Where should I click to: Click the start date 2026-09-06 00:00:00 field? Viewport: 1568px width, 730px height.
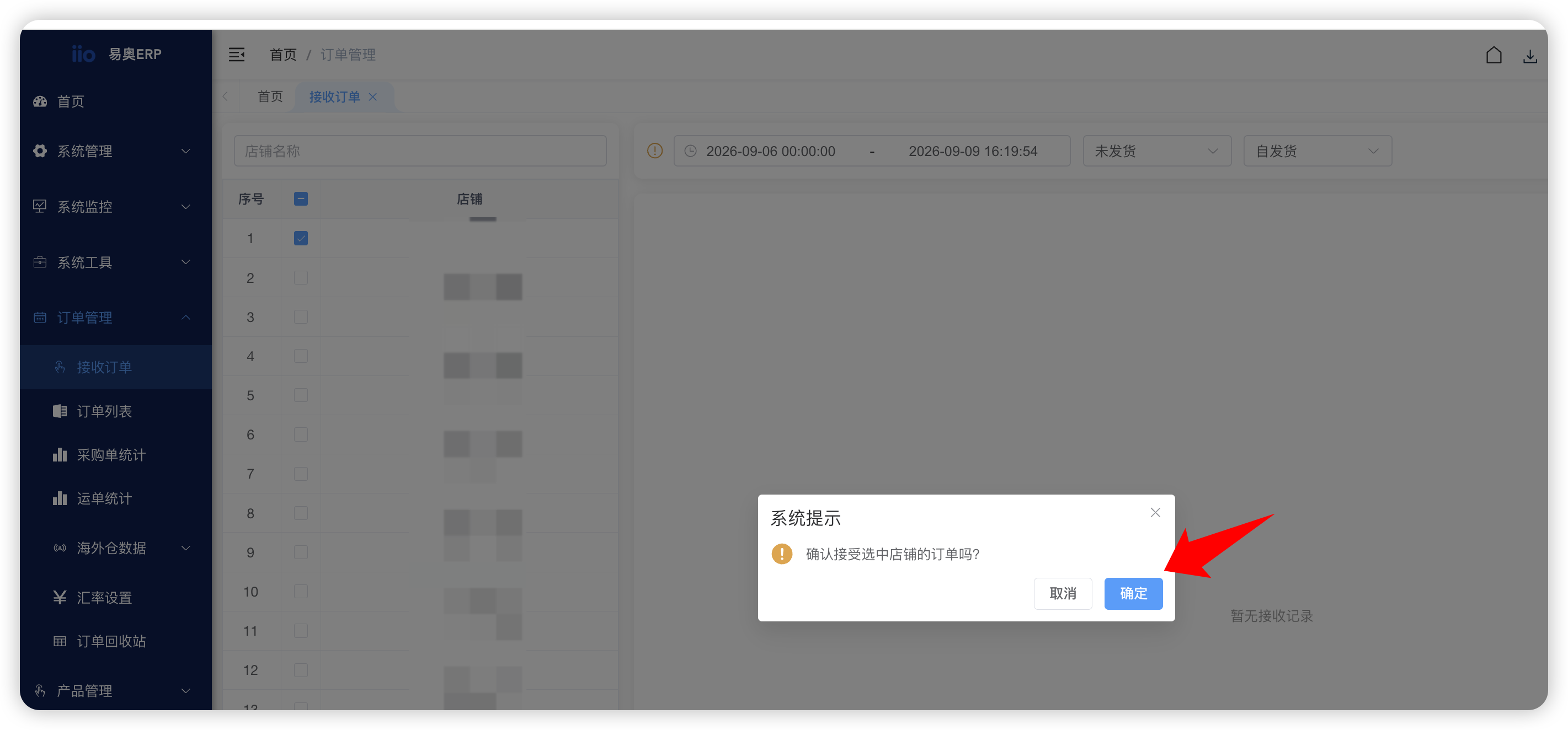pyautogui.click(x=771, y=151)
